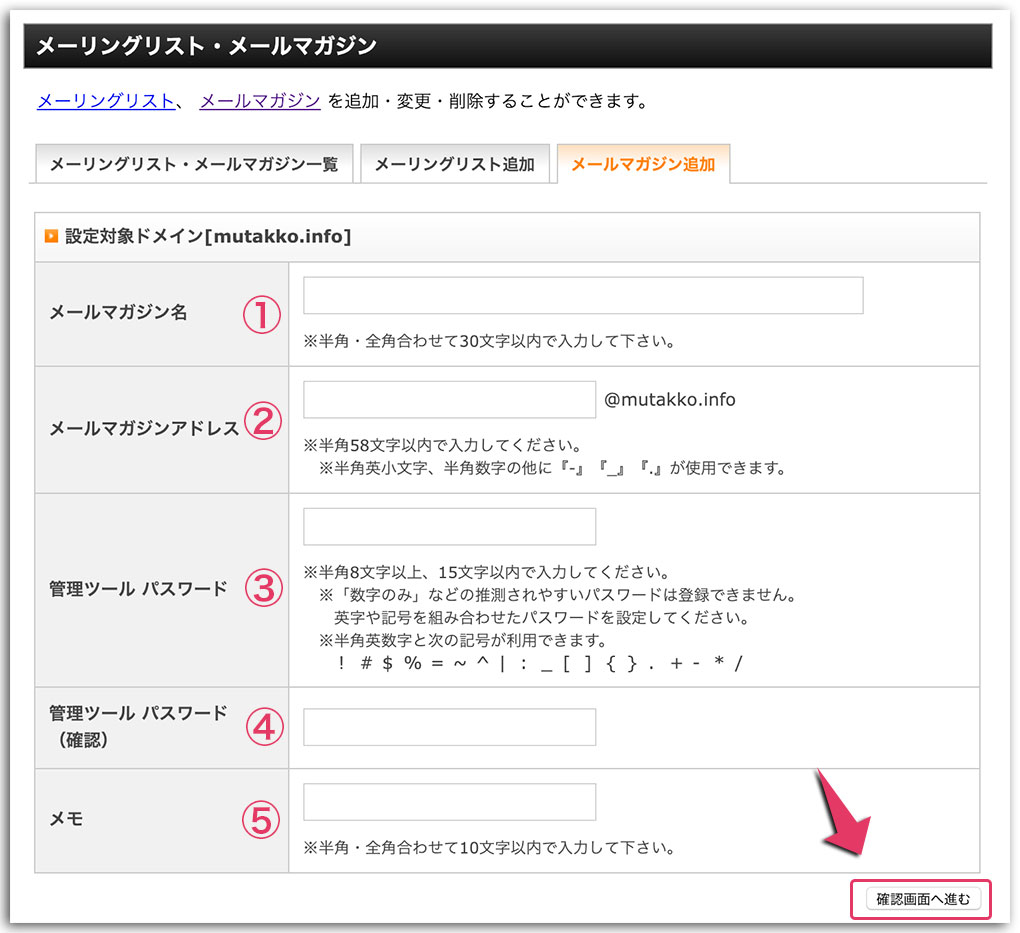Click the メモ text input field
This screenshot has height=933, width=1020.
pyautogui.click(x=448, y=801)
